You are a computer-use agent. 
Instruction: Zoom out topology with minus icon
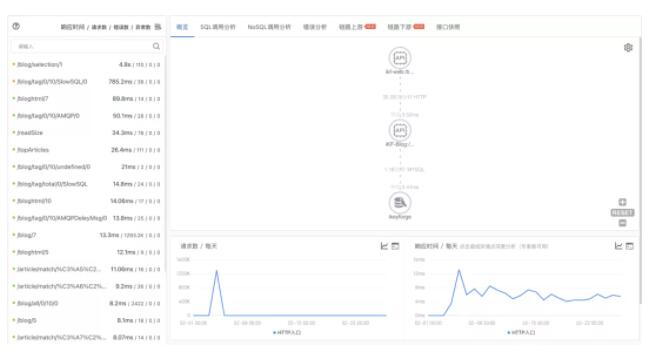622,223
